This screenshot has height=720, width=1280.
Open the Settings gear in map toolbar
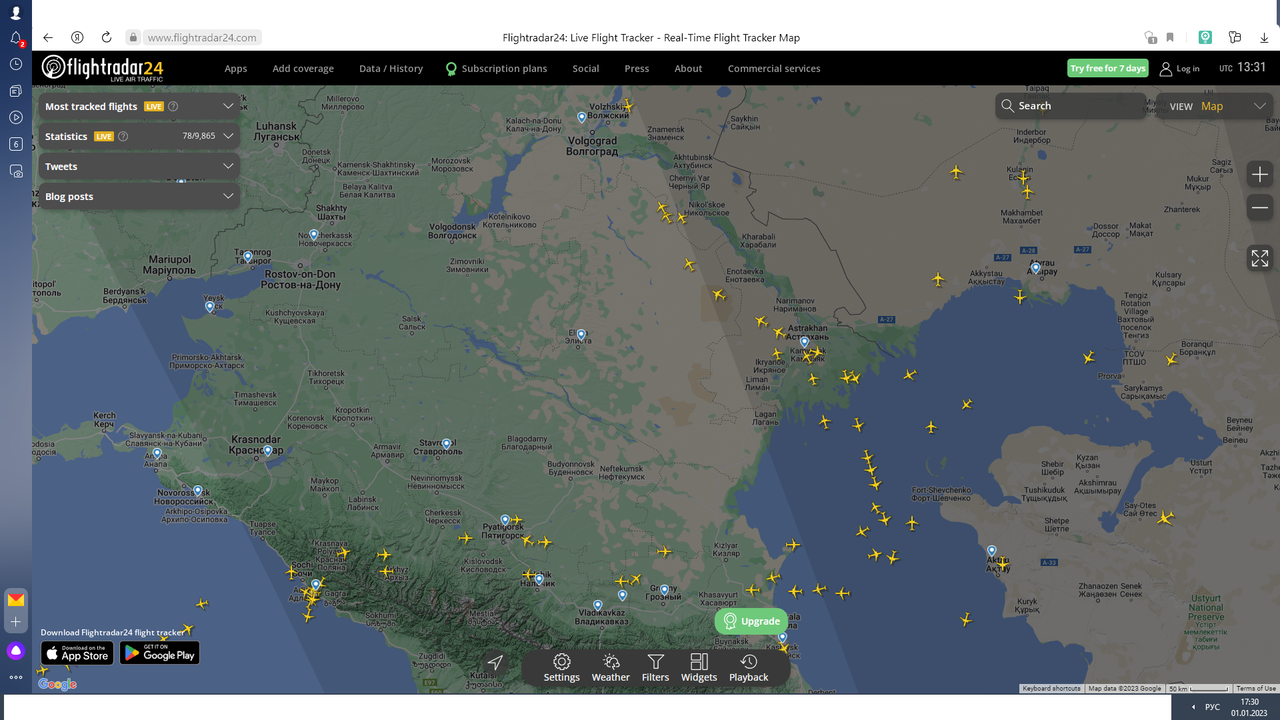[x=561, y=668]
